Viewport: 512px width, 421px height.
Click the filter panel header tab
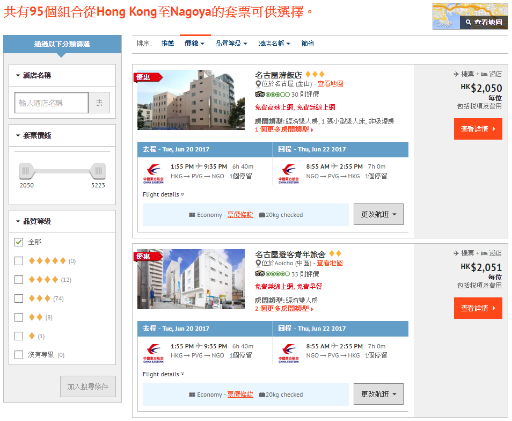(x=62, y=44)
